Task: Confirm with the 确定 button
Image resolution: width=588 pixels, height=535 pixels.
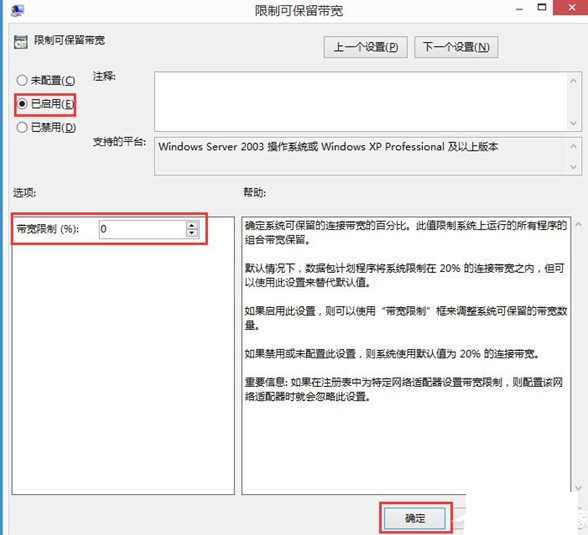Action: tap(415, 518)
